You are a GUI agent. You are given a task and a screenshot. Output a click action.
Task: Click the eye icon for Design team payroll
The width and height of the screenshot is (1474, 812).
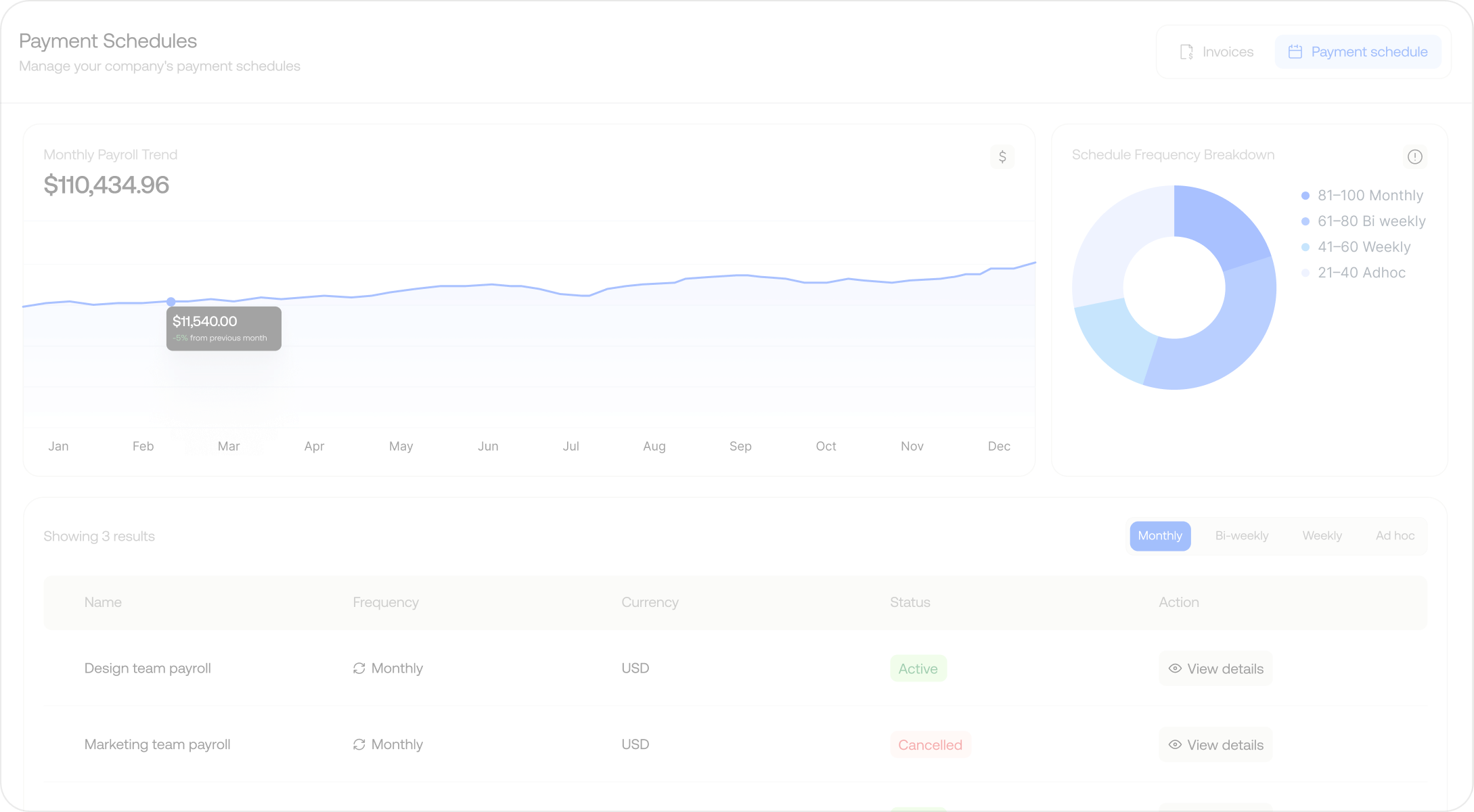[1175, 669]
